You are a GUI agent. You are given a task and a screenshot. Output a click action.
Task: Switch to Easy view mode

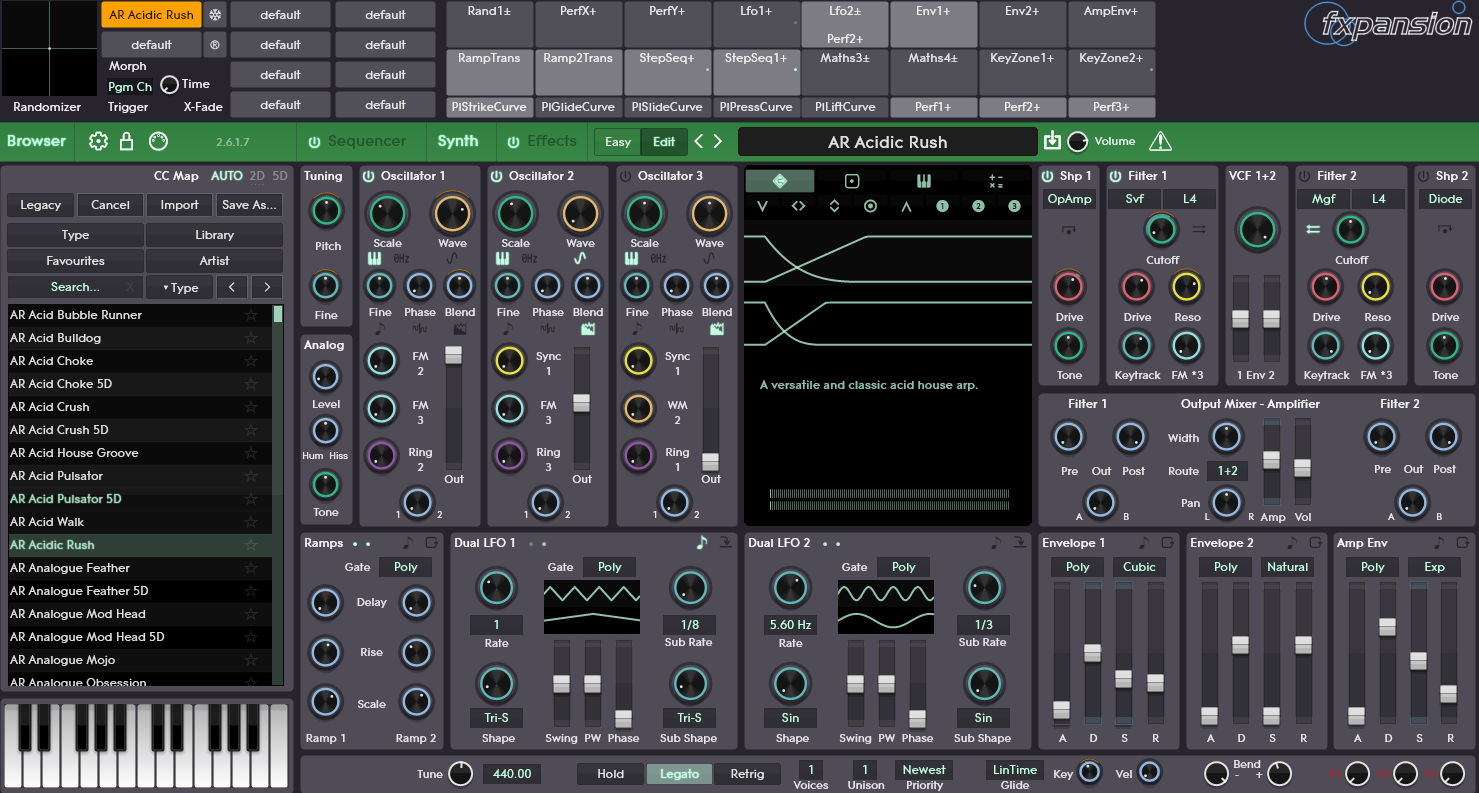[618, 142]
